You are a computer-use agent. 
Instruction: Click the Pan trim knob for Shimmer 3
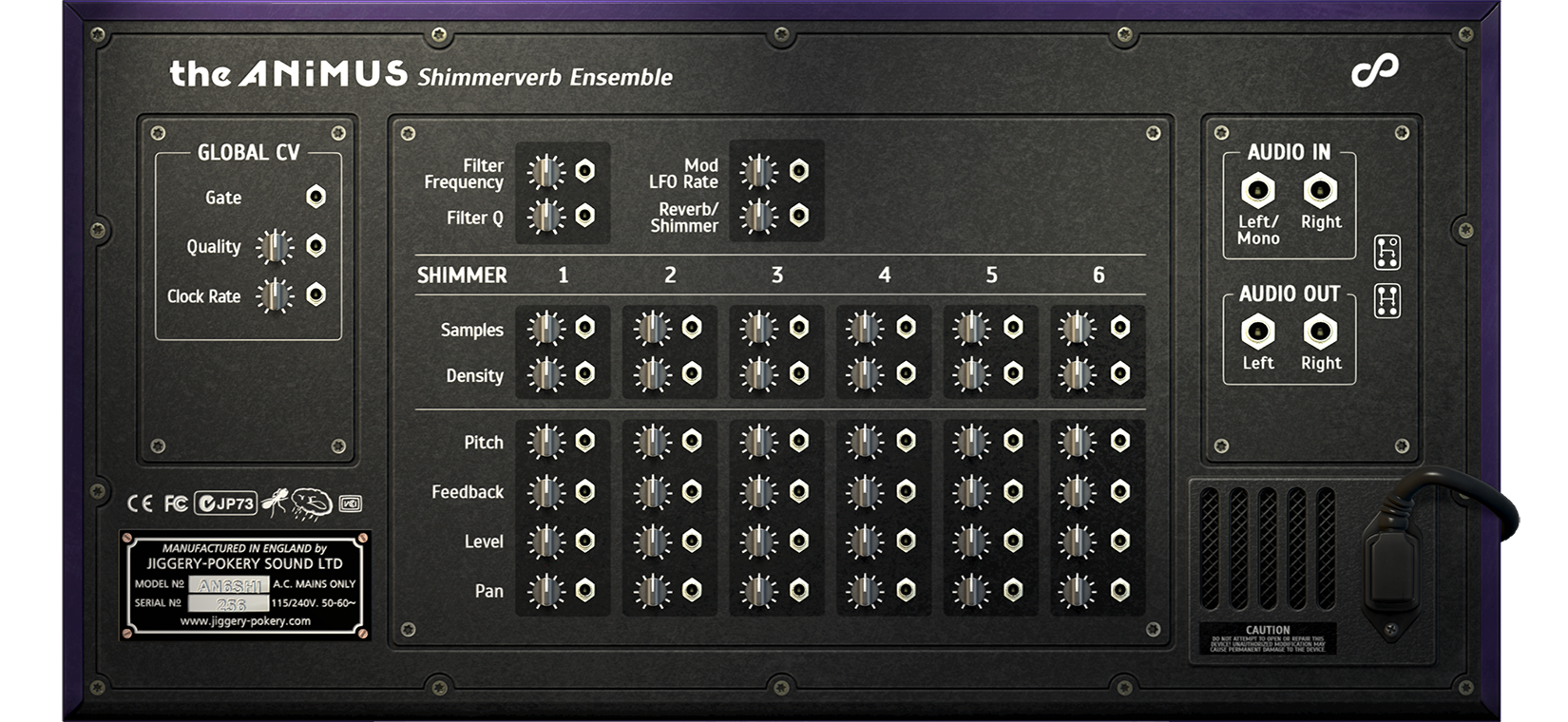(758, 591)
